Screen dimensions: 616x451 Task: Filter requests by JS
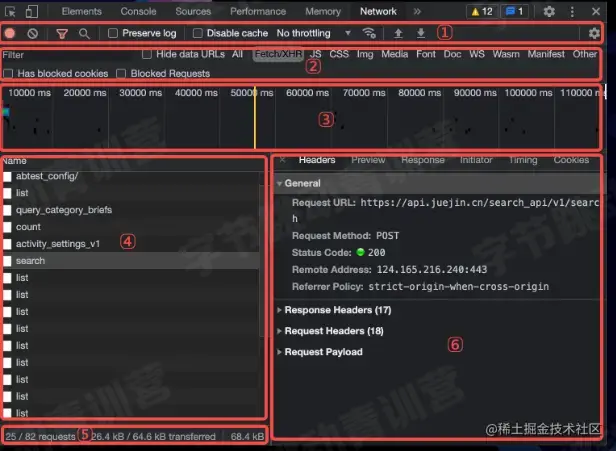315,54
